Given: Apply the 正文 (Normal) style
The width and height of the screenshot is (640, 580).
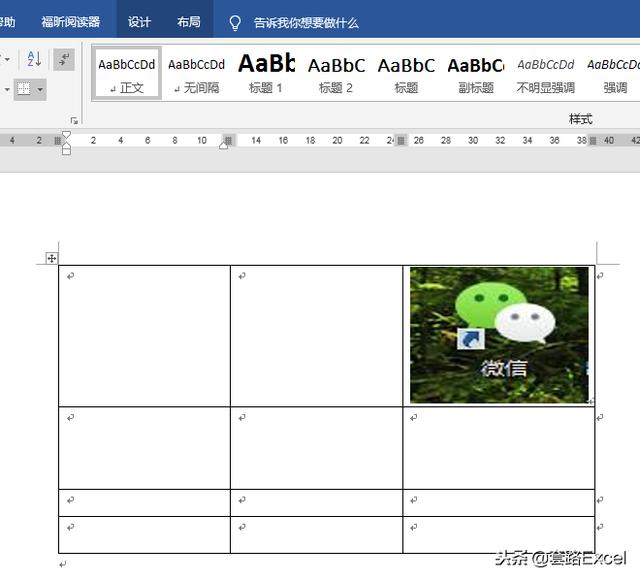Looking at the screenshot, I should coord(127,74).
